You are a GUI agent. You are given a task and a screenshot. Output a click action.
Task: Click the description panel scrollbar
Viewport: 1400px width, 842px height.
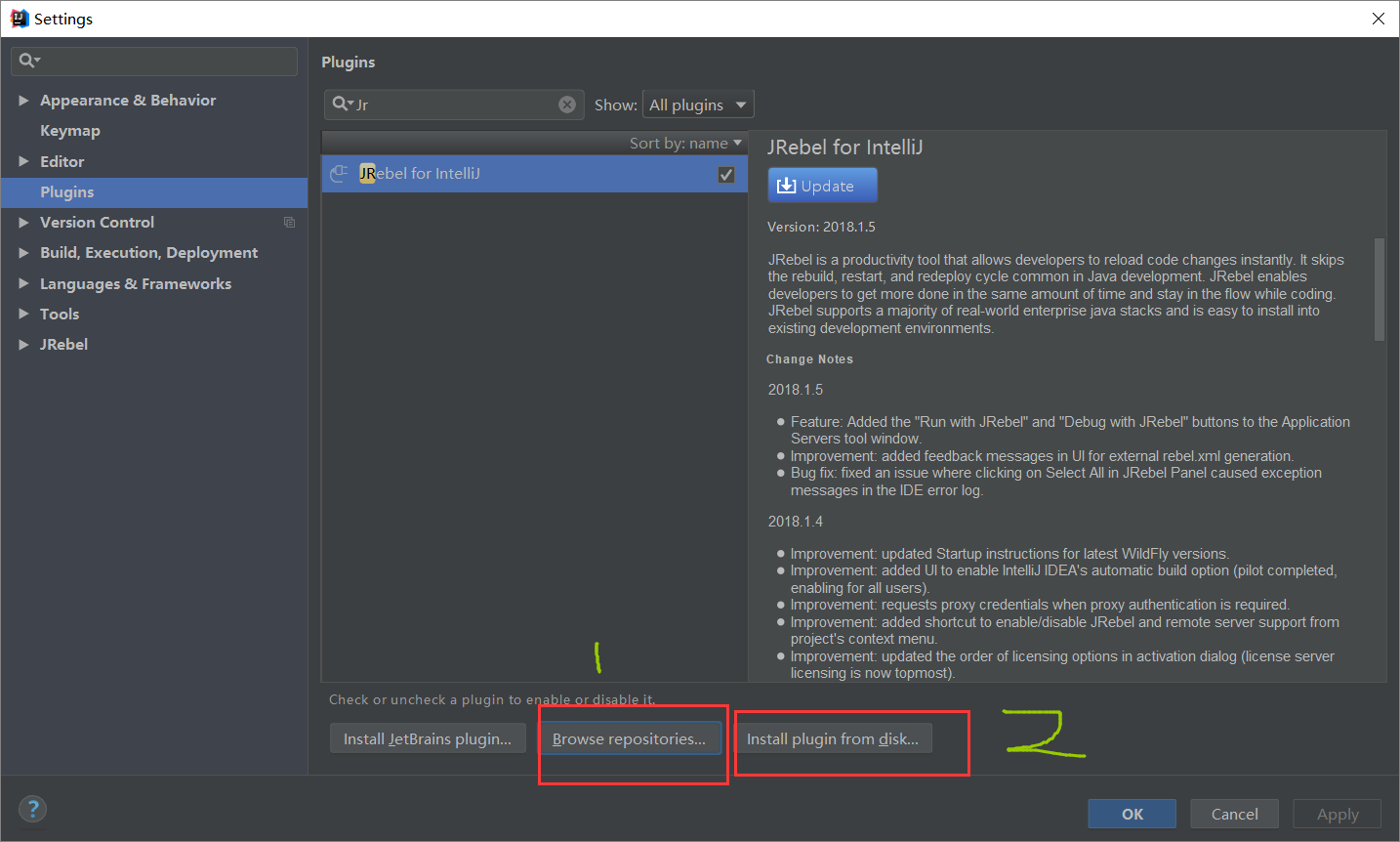point(1379,289)
